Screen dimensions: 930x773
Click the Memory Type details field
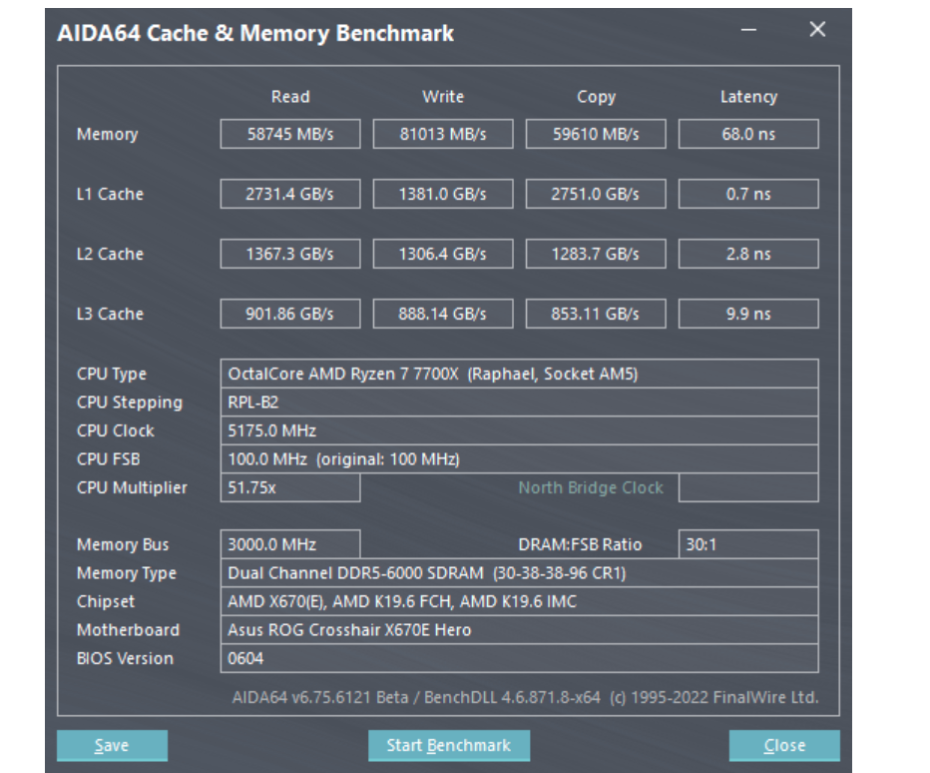coord(519,573)
